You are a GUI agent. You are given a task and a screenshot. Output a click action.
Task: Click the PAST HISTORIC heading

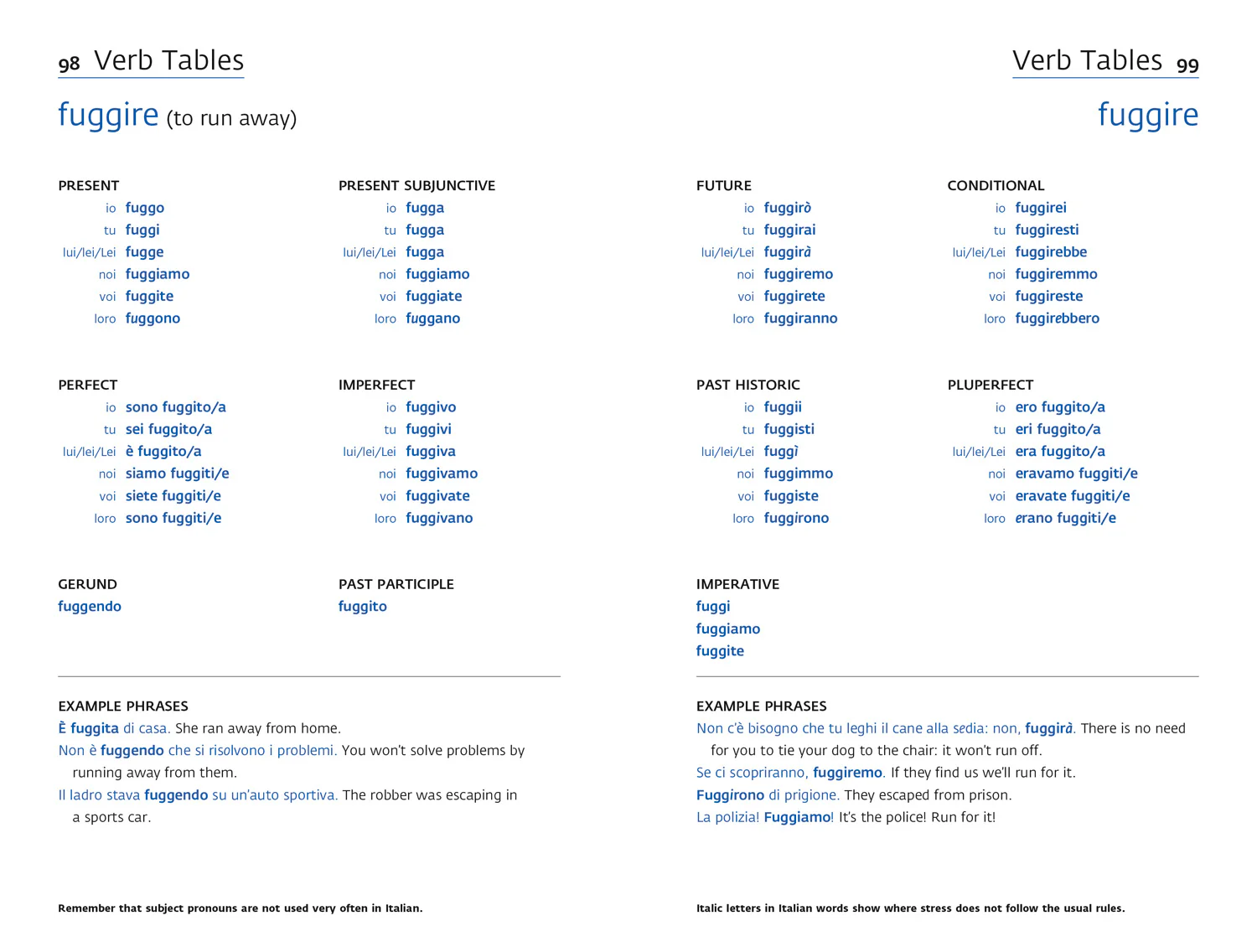coord(748,385)
